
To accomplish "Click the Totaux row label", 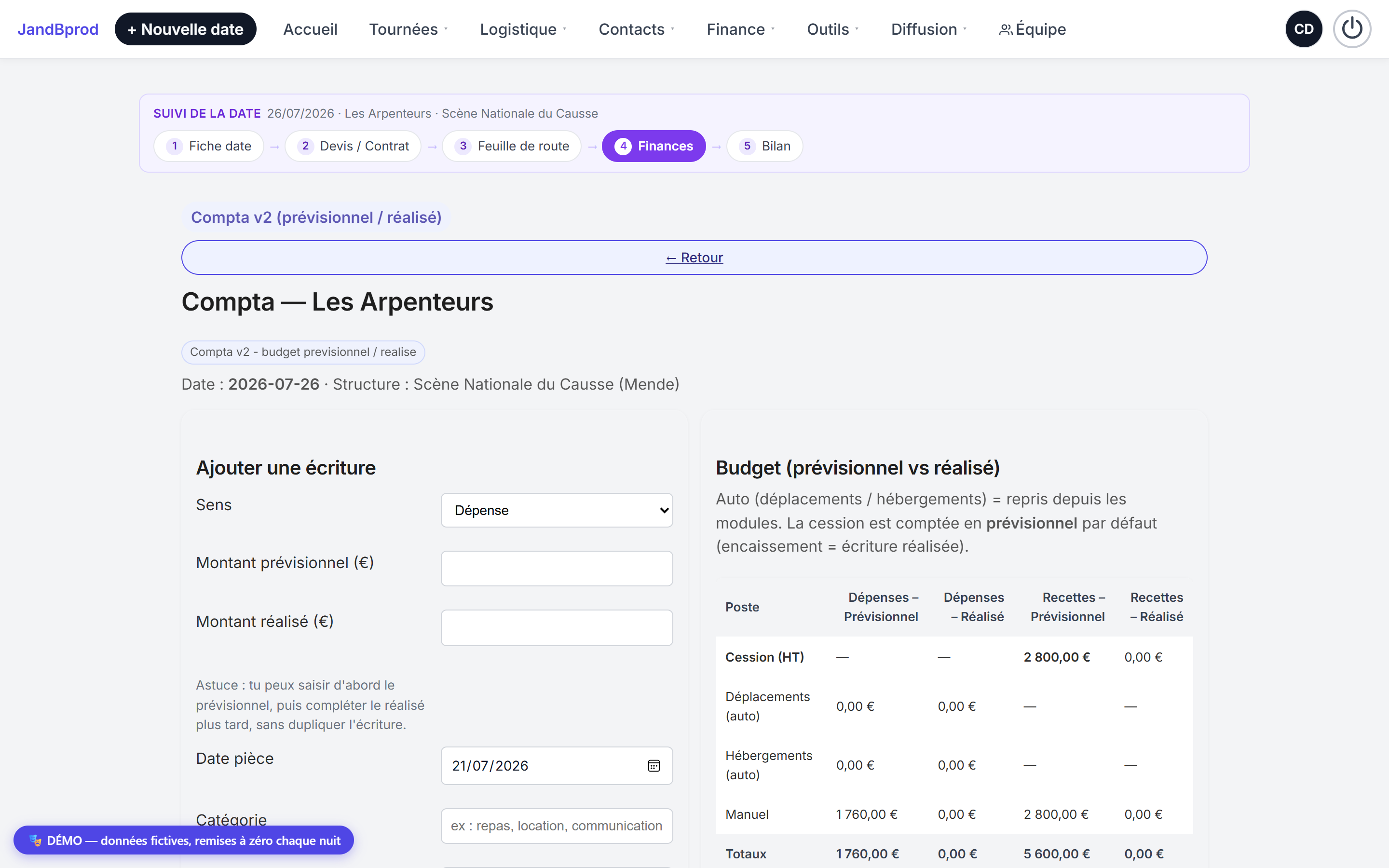I will pyautogui.click(x=745, y=854).
